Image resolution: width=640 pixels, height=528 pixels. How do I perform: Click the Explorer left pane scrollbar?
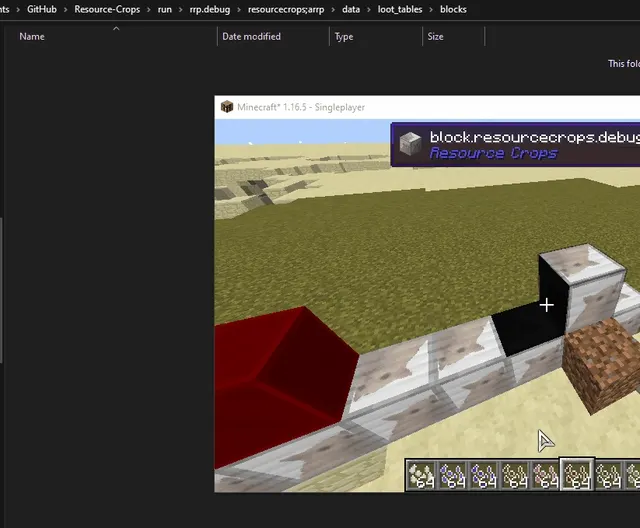click(x=1, y=290)
